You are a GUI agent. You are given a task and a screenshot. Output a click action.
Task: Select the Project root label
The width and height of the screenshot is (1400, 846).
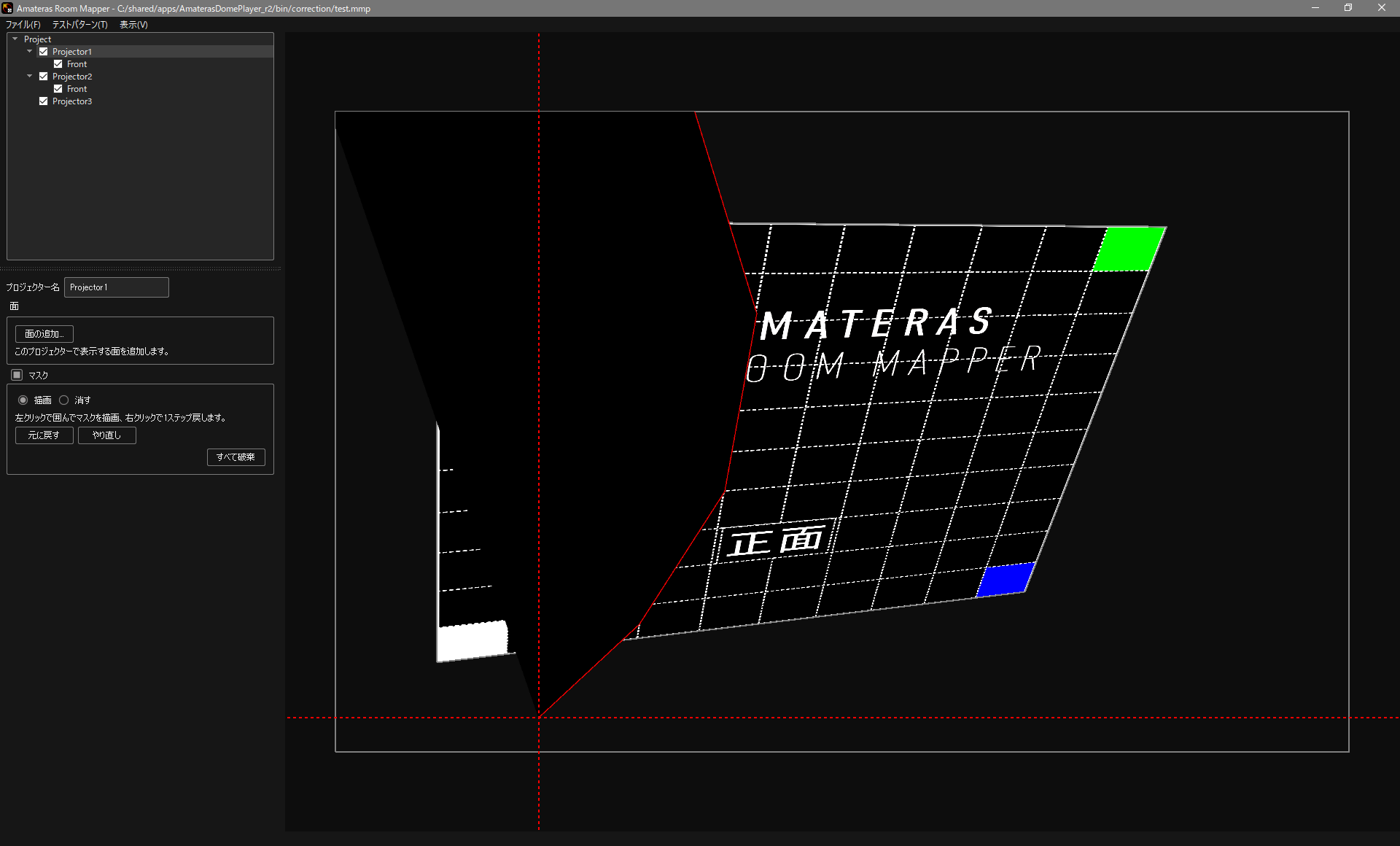(x=37, y=39)
